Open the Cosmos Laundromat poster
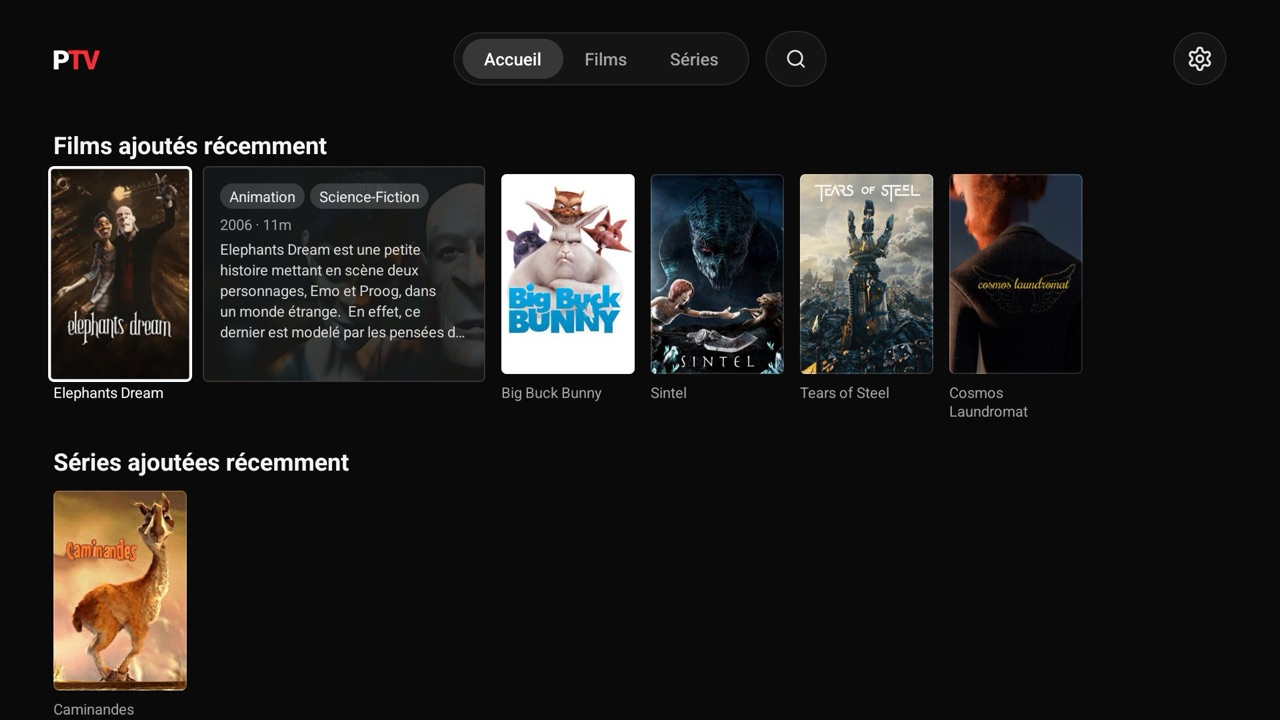This screenshot has width=1280, height=720. [x=1016, y=274]
